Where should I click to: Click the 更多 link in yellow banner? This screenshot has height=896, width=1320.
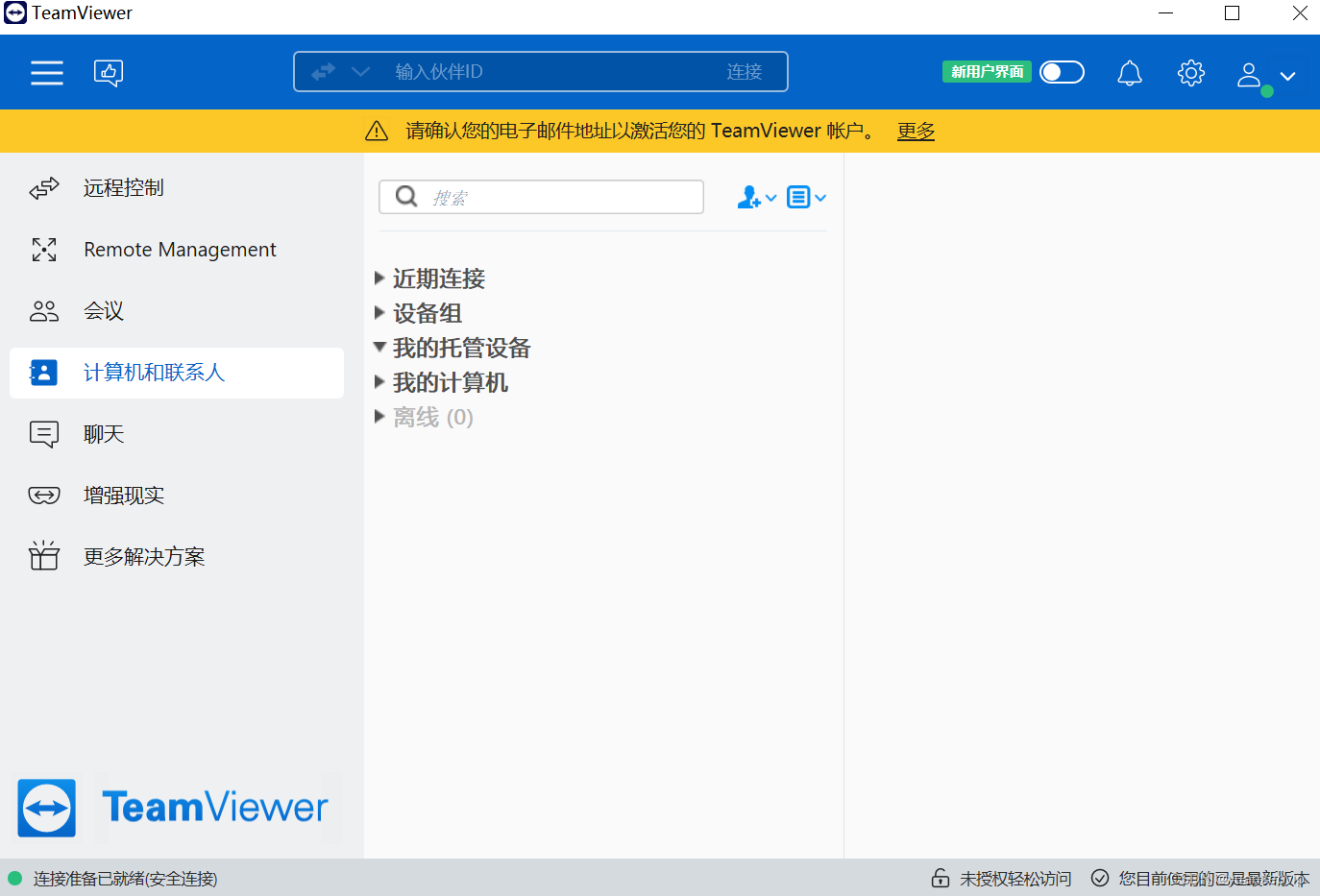916,131
